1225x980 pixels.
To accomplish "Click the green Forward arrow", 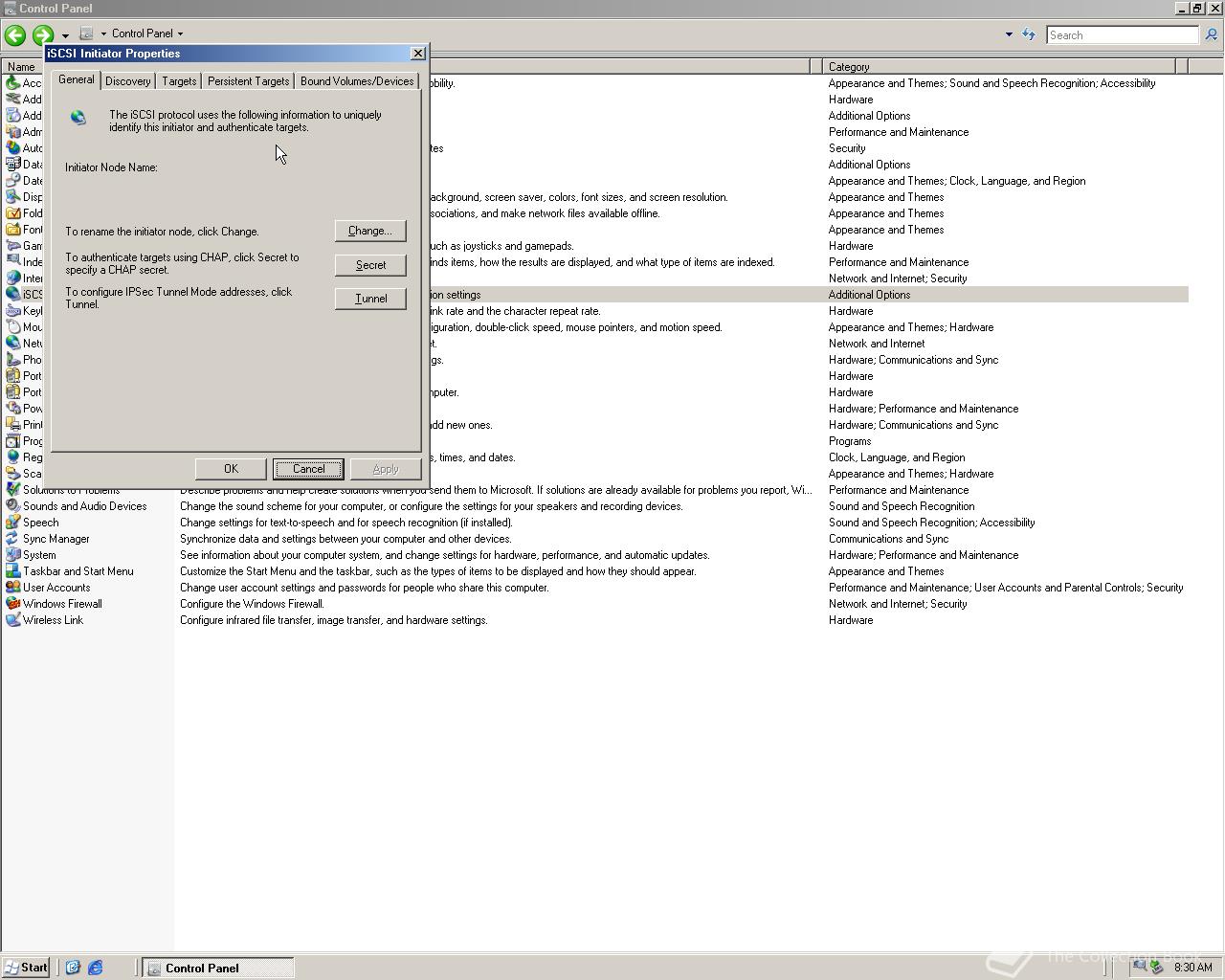I will click(42, 35).
